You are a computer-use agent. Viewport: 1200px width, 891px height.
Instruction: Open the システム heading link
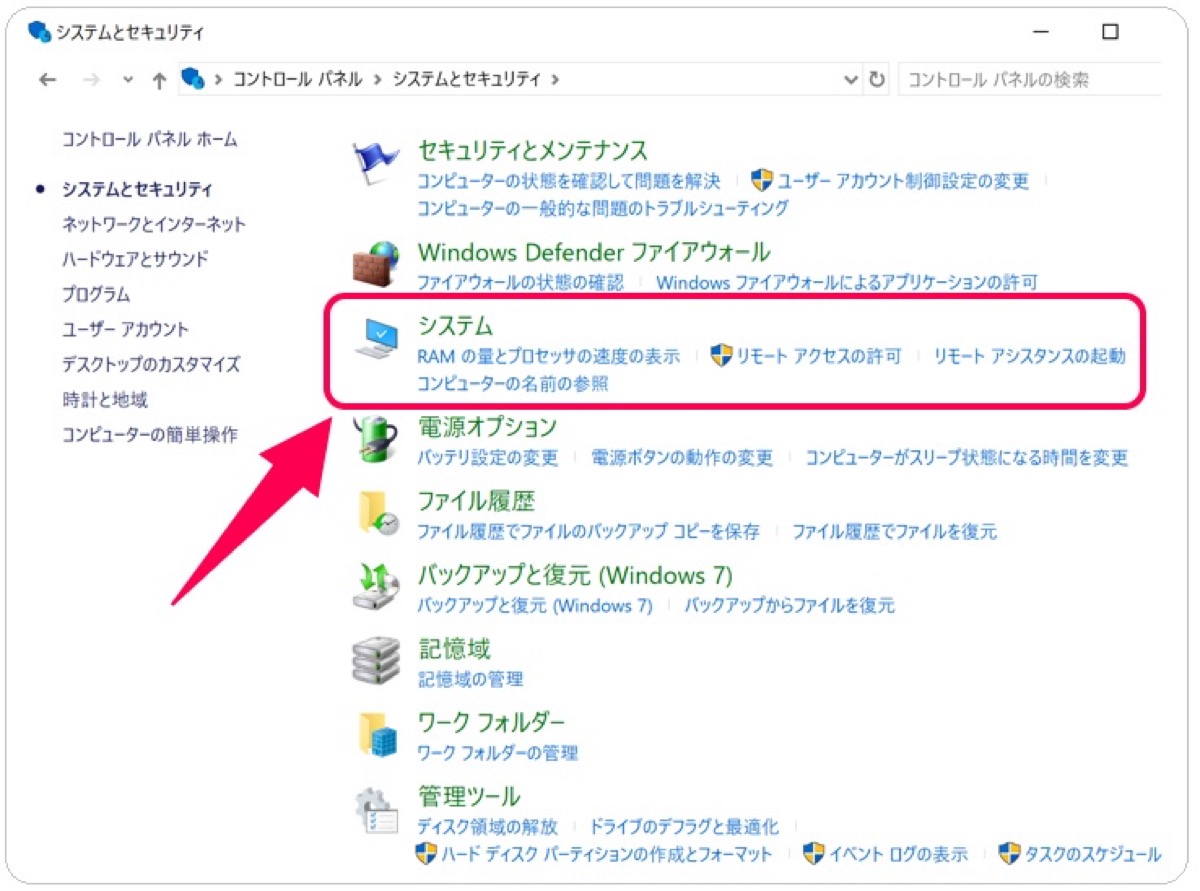[x=456, y=326]
